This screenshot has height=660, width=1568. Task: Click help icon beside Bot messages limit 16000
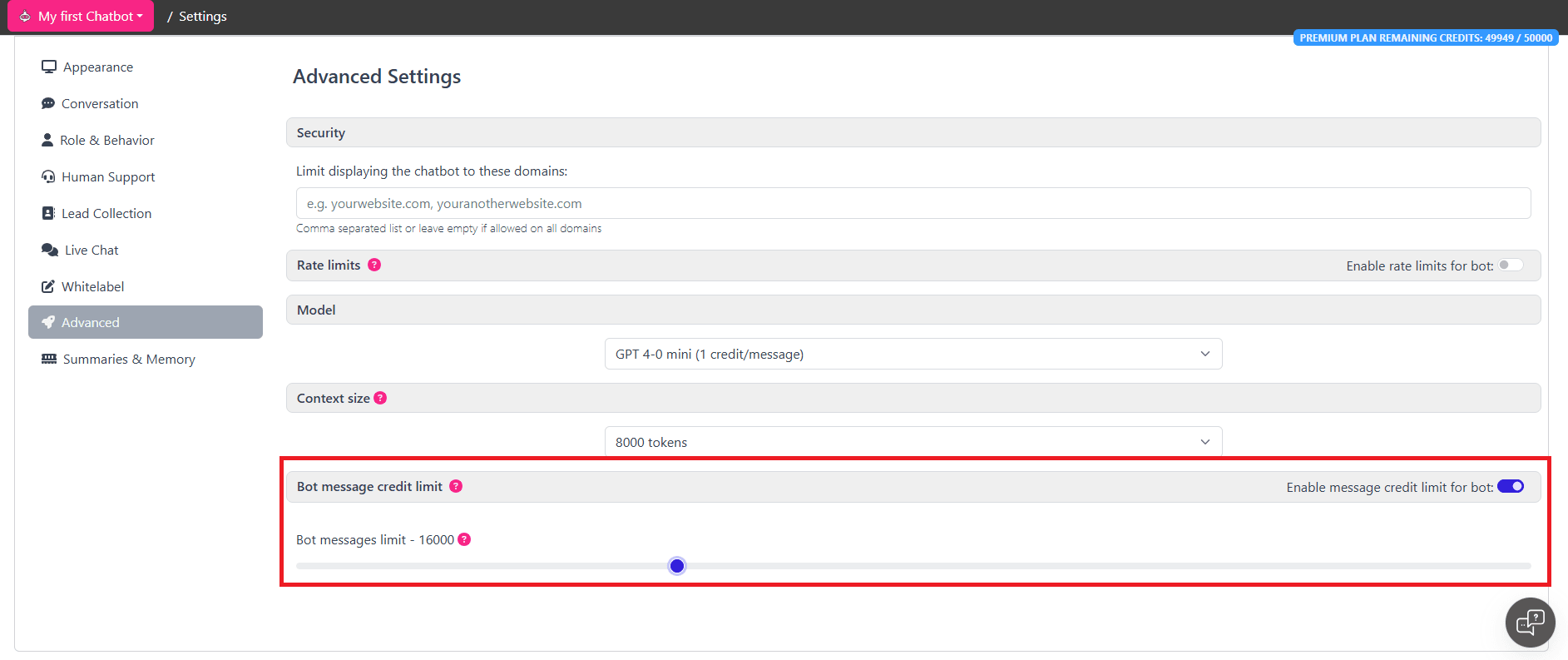(x=464, y=539)
